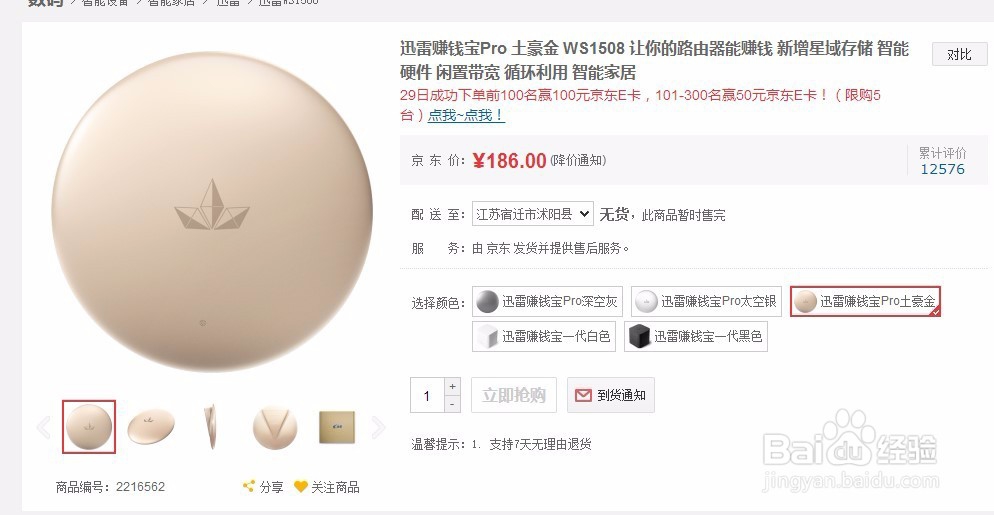The width and height of the screenshot is (994, 515).
Task: Click the quantity input field
Action: pyautogui.click(x=427, y=395)
